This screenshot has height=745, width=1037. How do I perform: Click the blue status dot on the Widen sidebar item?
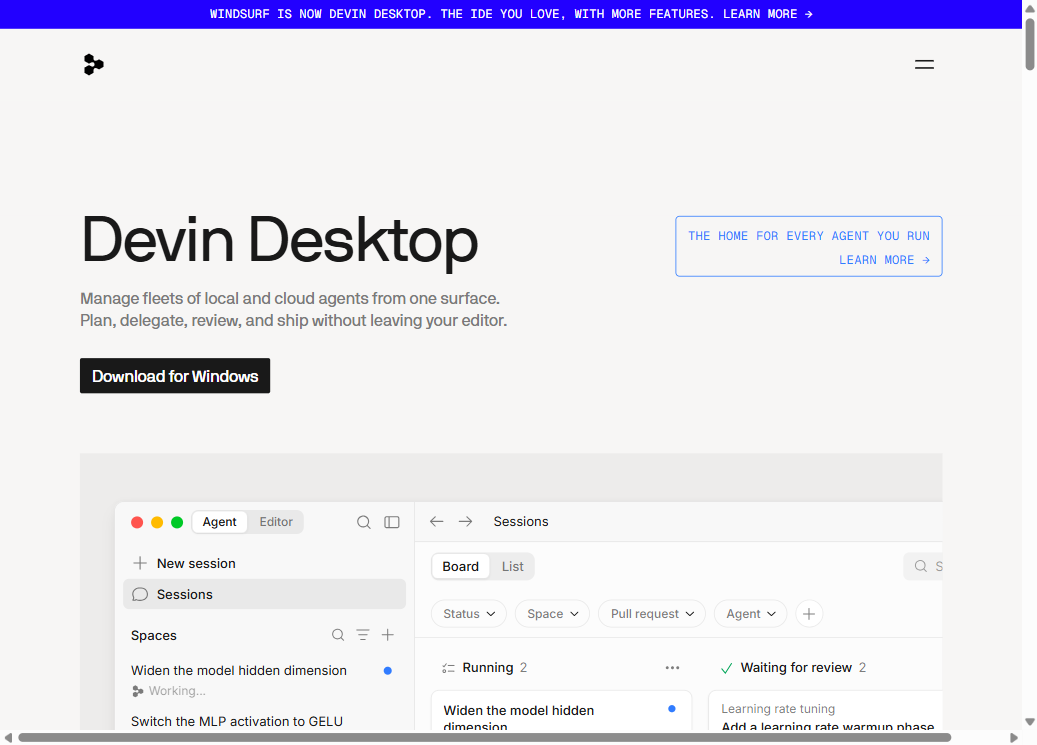(x=388, y=670)
